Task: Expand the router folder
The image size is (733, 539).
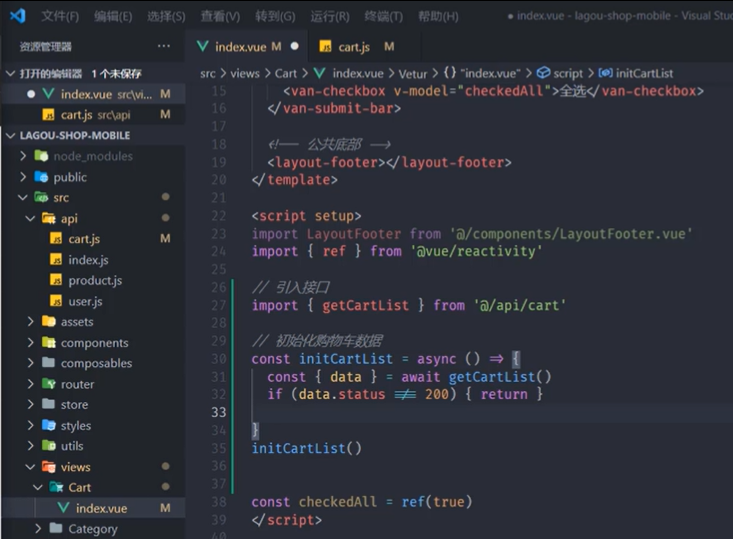Action: (93, 384)
